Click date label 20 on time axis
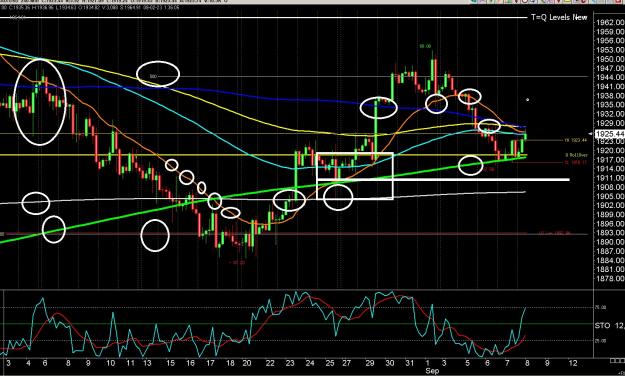The image size is (625, 376). (247, 363)
